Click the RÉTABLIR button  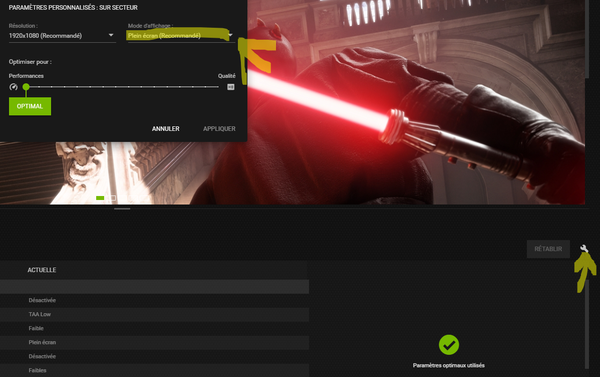(548, 249)
